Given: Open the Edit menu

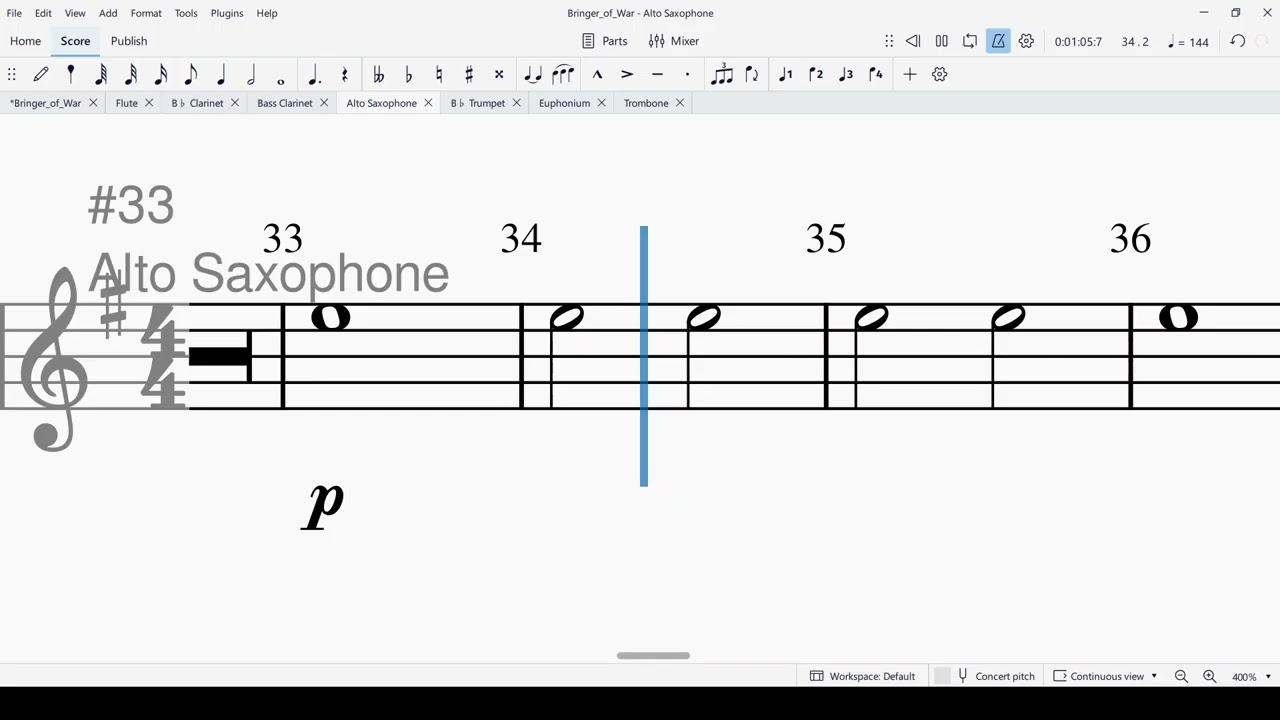Looking at the screenshot, I should pos(43,13).
